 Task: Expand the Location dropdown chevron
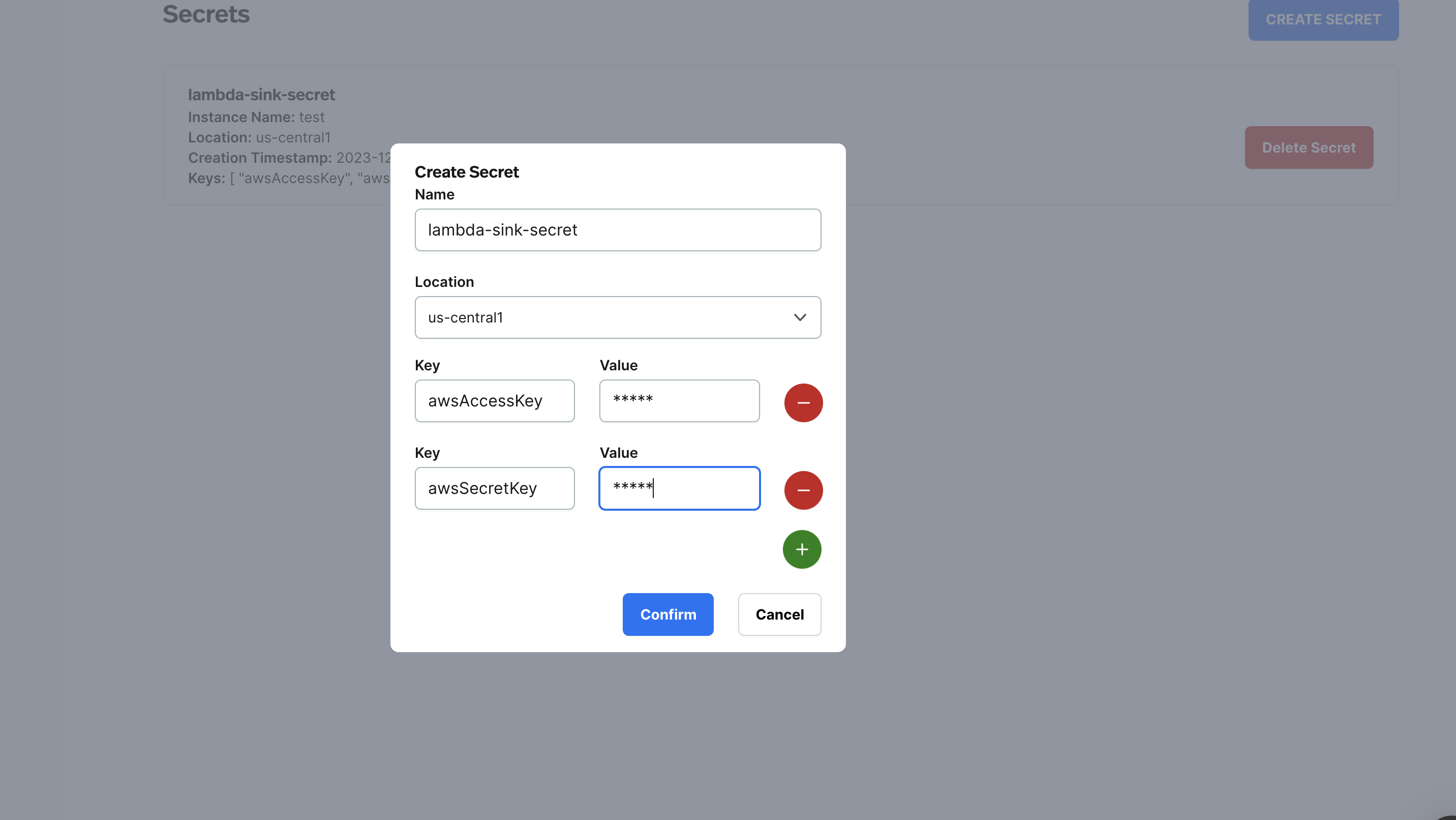(799, 317)
